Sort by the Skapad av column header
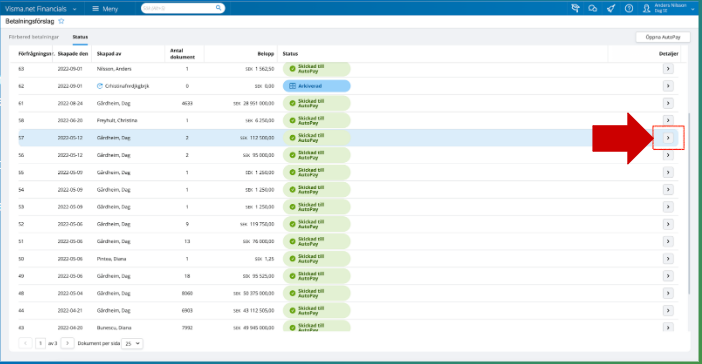 pyautogui.click(x=109, y=54)
